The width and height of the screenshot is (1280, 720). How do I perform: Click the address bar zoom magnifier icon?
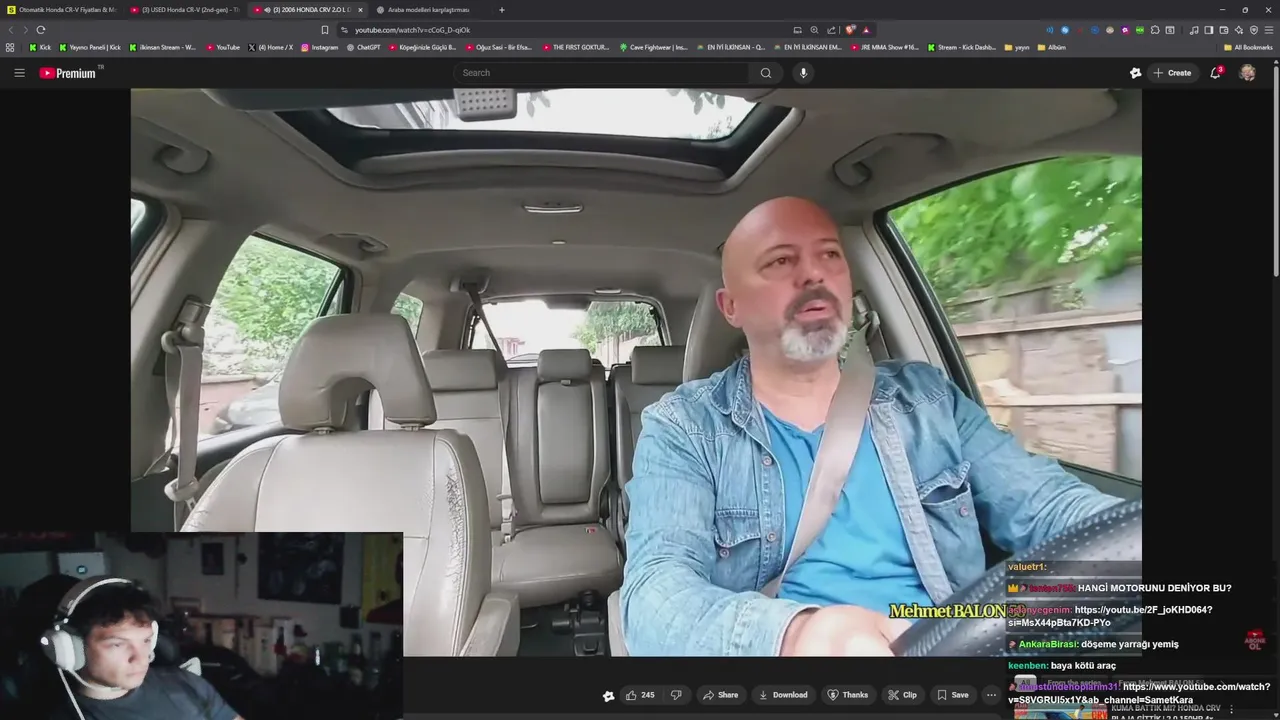click(x=814, y=30)
